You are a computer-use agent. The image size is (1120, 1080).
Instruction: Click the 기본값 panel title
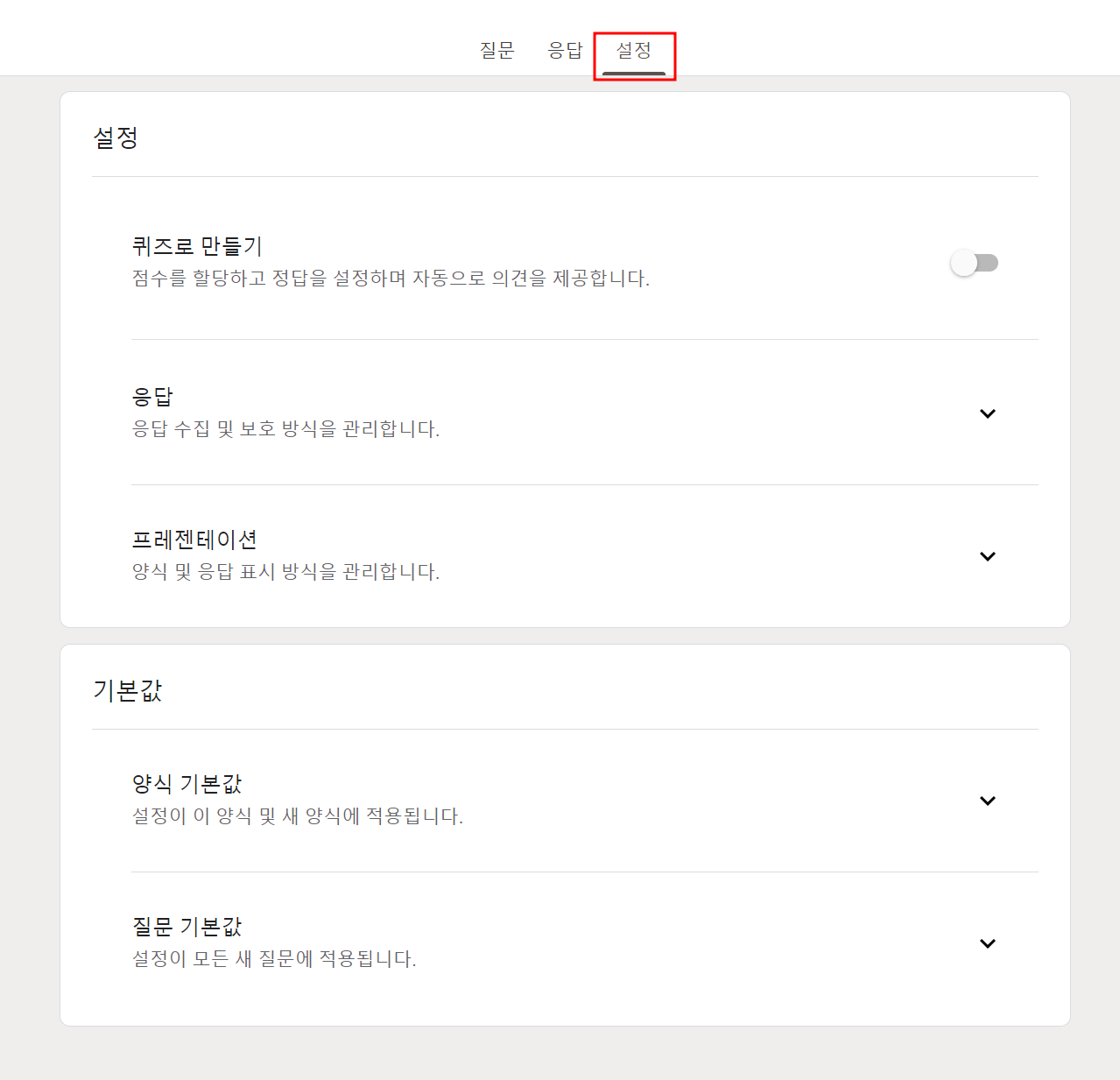click(x=128, y=689)
